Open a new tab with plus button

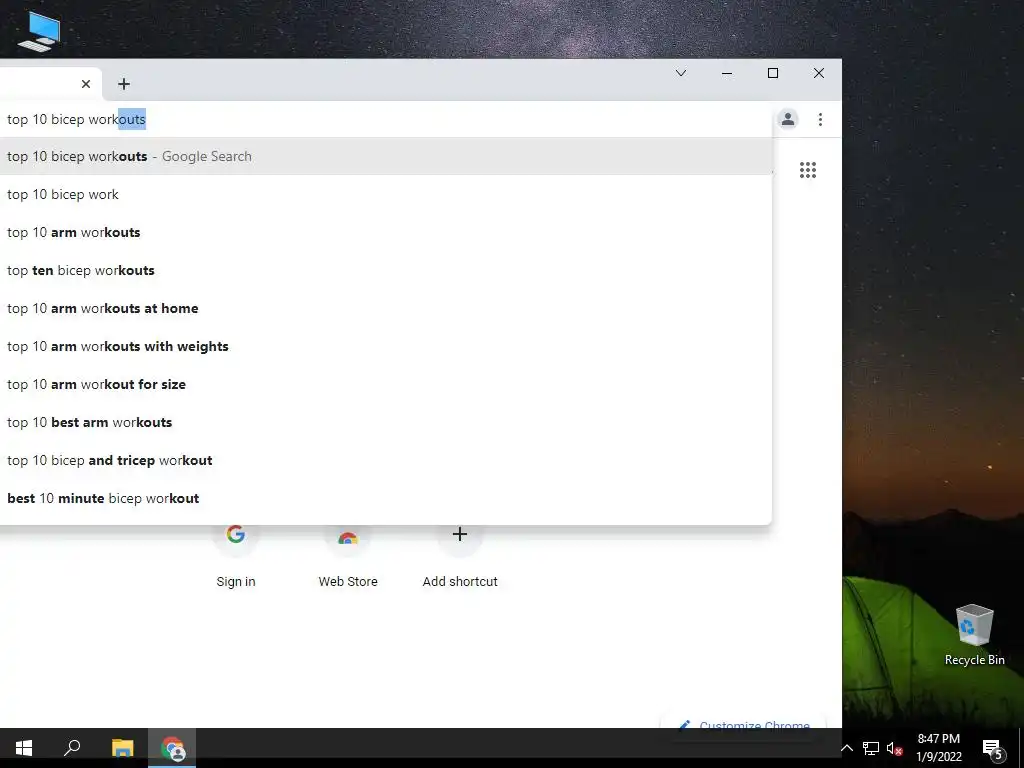tap(123, 84)
